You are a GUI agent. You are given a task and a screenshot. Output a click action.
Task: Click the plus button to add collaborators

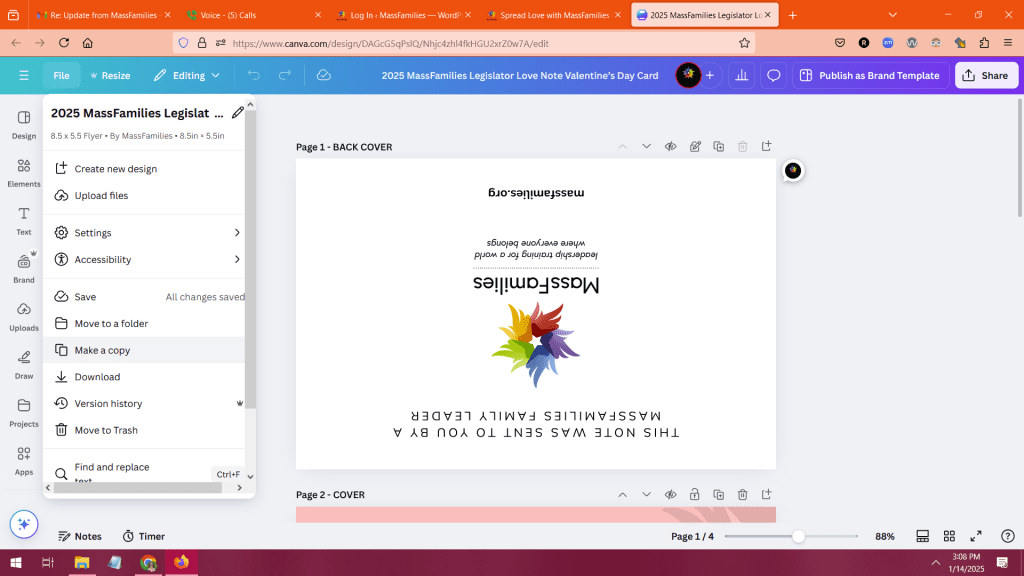[x=710, y=75]
